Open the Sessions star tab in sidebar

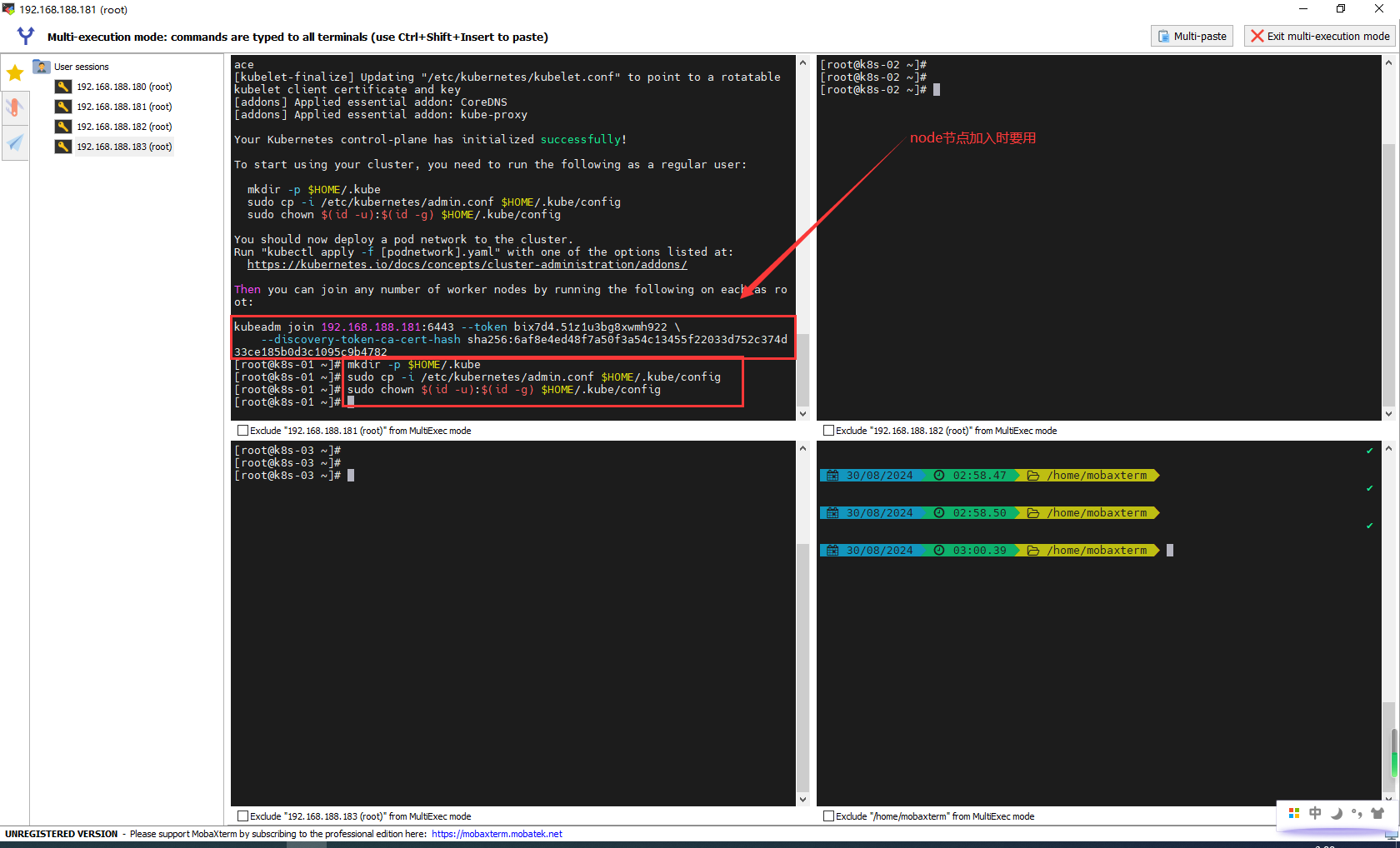(x=15, y=73)
